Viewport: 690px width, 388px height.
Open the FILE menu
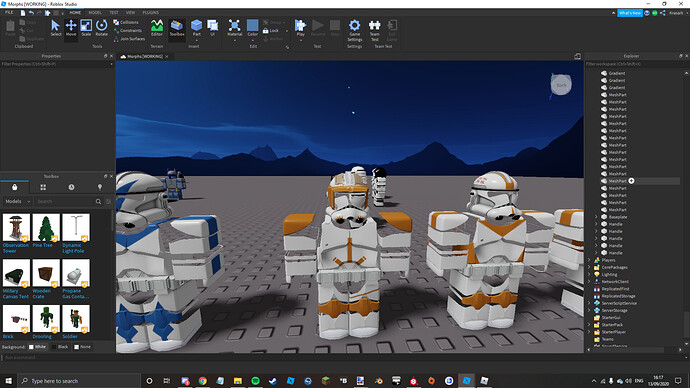tap(9, 13)
